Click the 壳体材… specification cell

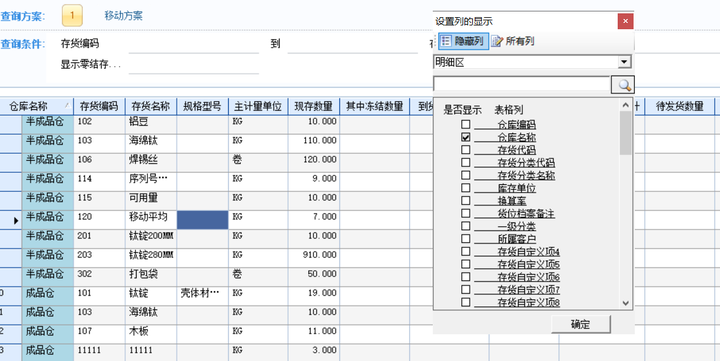(x=202, y=296)
